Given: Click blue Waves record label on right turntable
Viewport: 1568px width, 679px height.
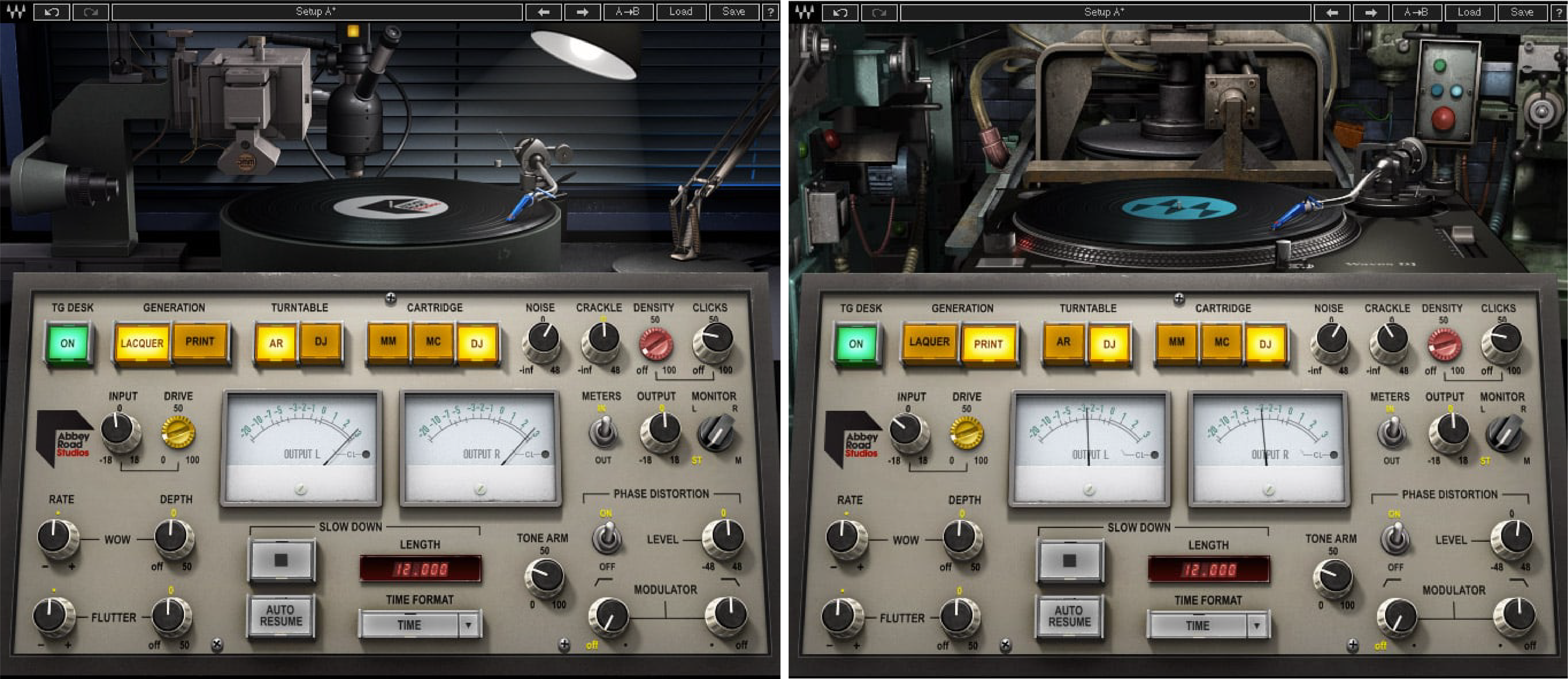Looking at the screenshot, I should click(1179, 208).
